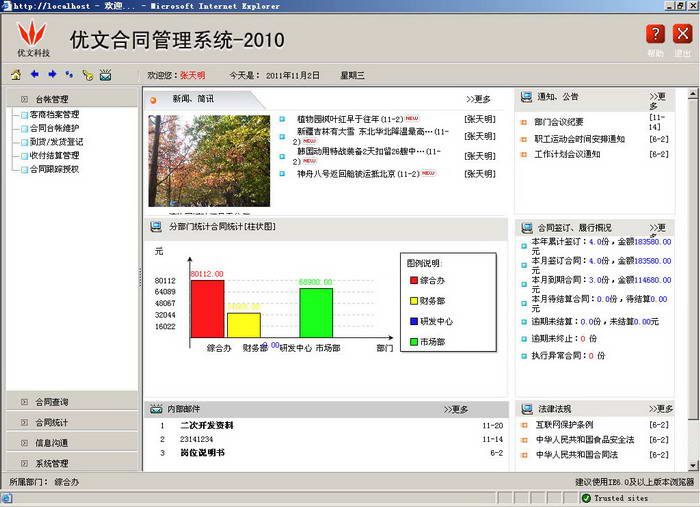This screenshot has height=507, width=700.
Task: Open mail 二次开发资料
Action: tap(207, 425)
